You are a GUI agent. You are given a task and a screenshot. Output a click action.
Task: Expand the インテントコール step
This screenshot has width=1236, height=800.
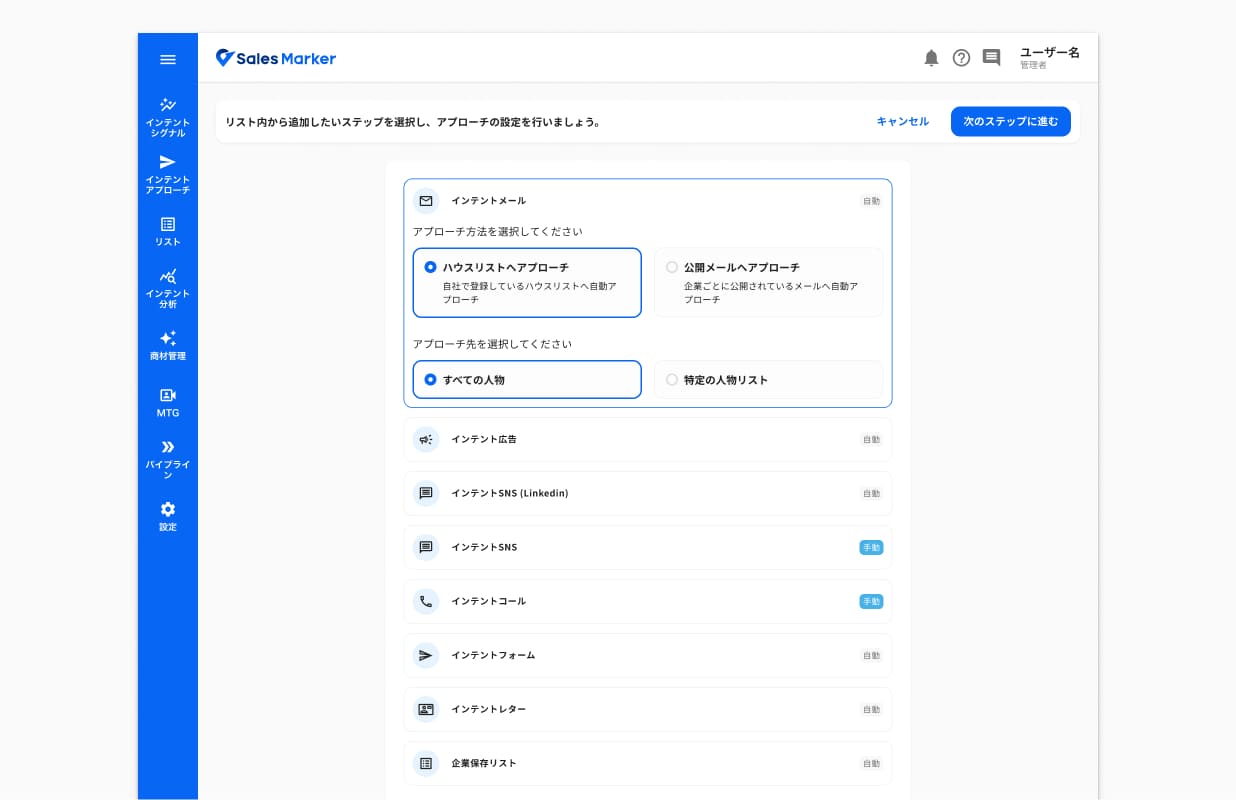[648, 601]
